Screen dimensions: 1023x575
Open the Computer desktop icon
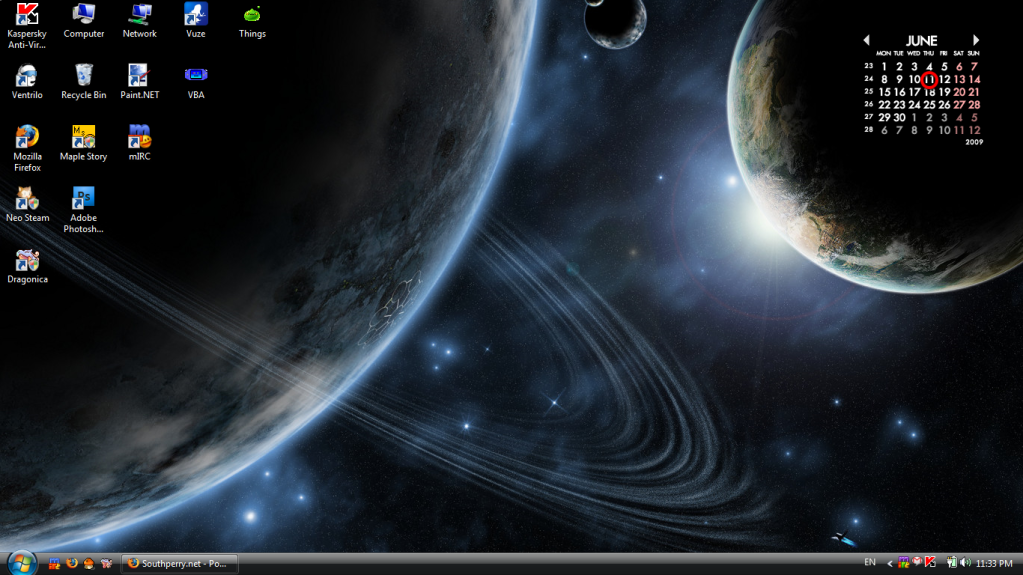(x=84, y=20)
